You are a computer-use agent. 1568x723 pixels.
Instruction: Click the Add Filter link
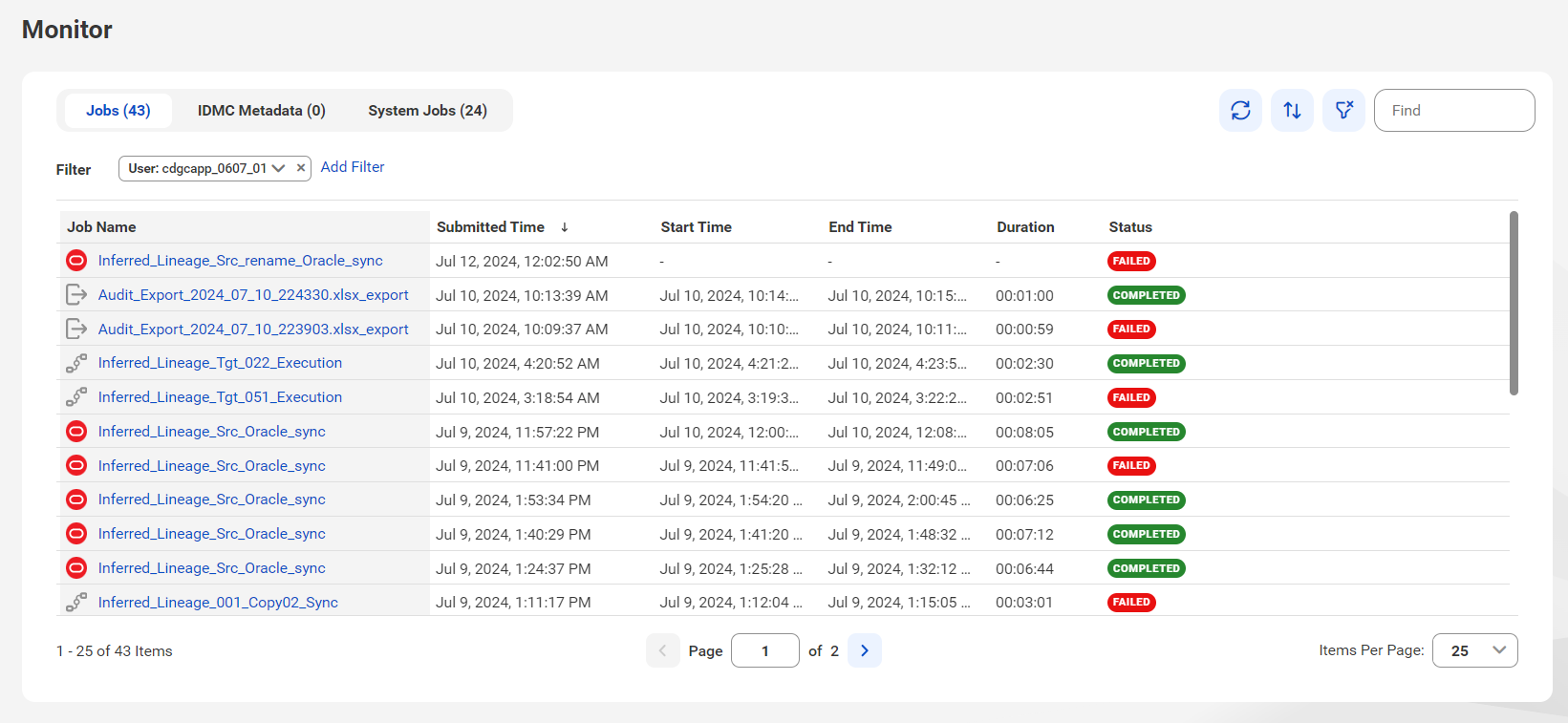(x=353, y=167)
